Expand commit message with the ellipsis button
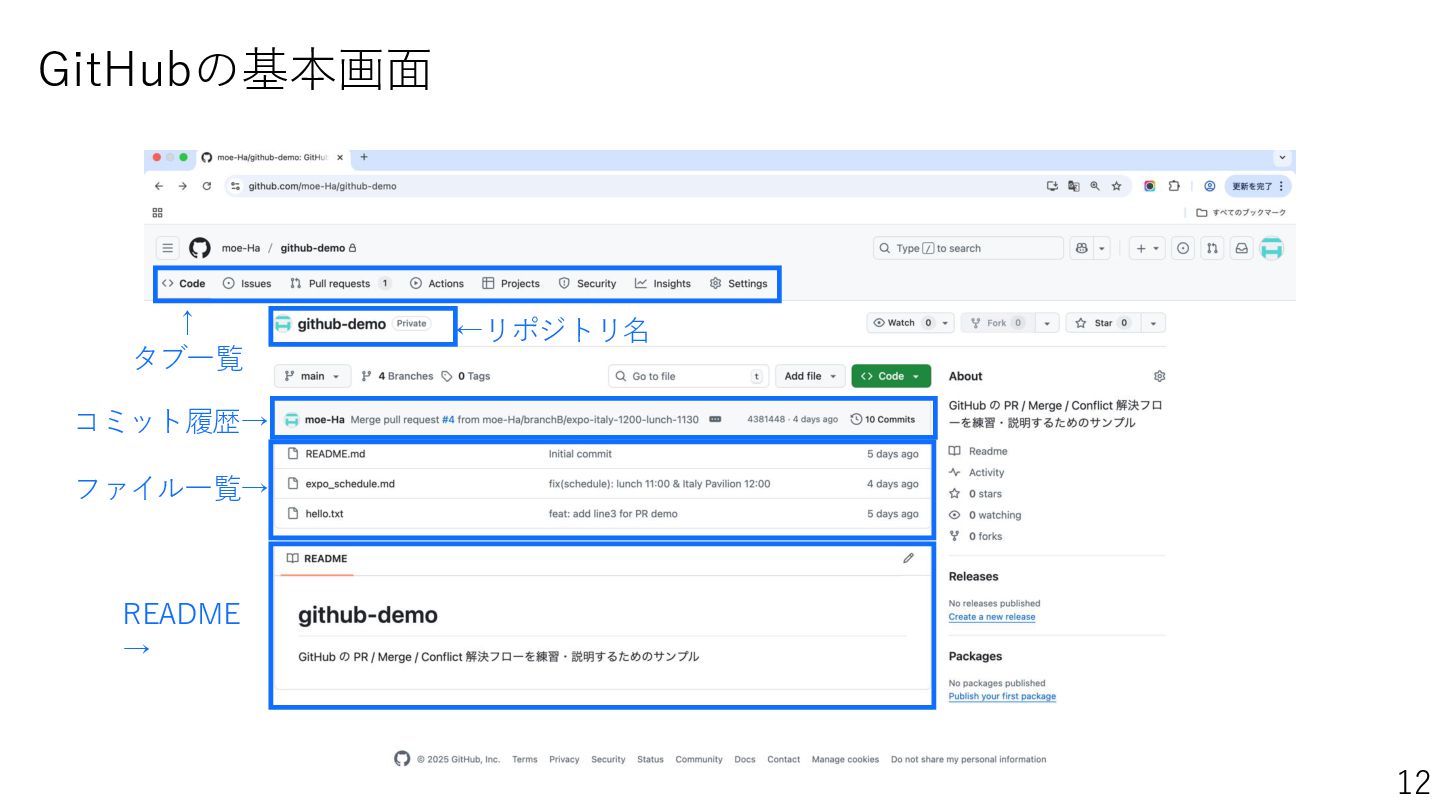This screenshot has height=810, width=1440. [715, 419]
